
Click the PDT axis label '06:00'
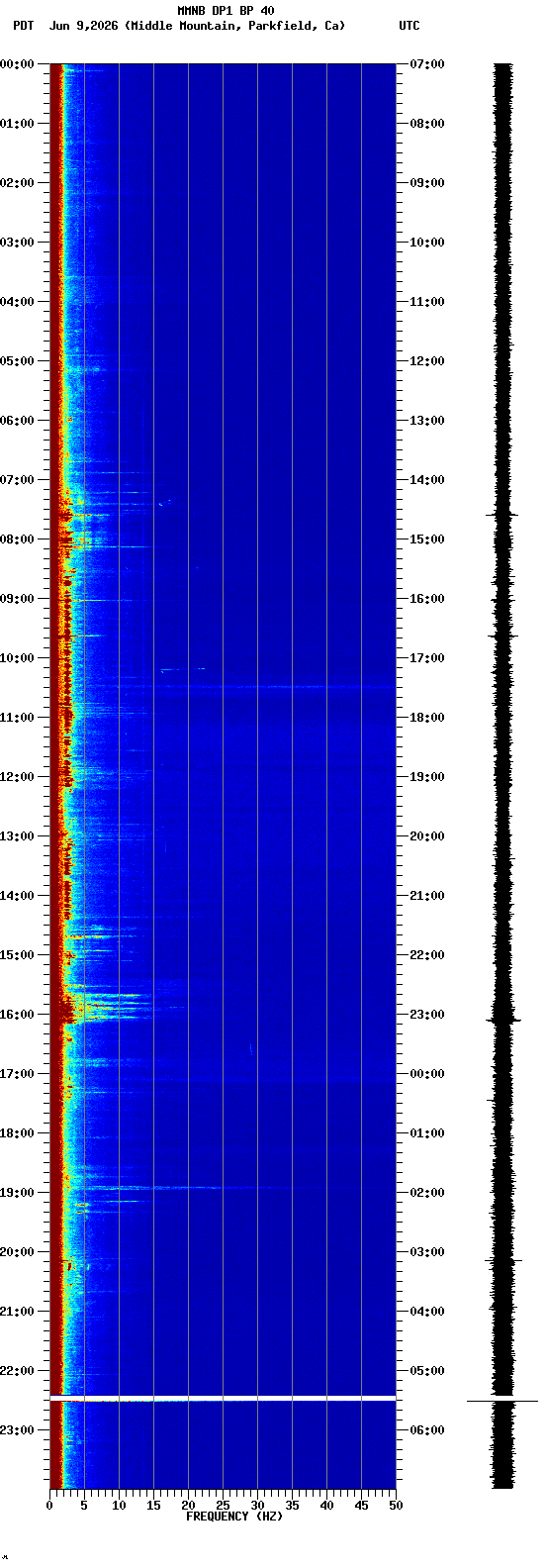(x=17, y=421)
